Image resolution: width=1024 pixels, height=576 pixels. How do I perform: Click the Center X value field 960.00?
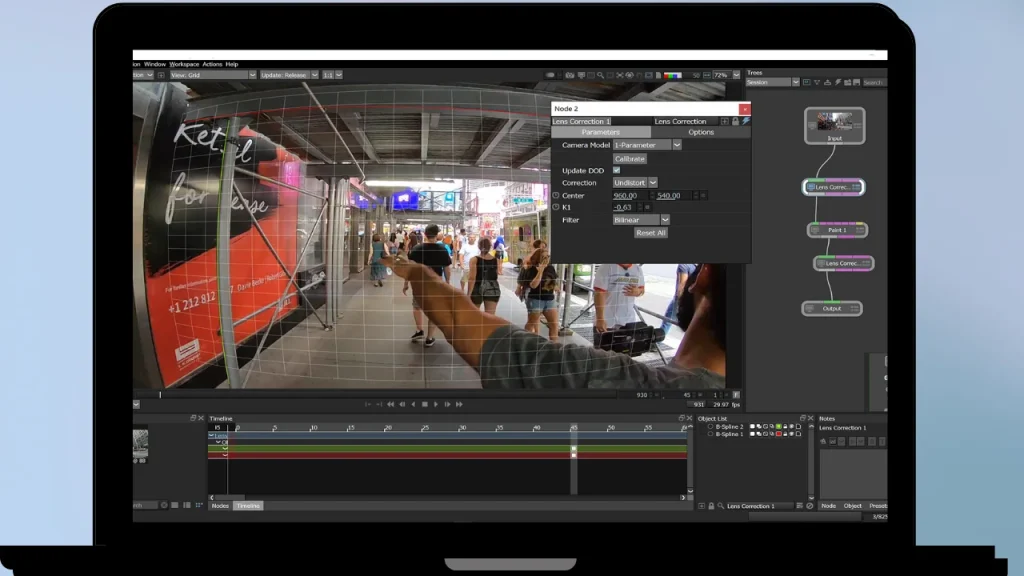(x=630, y=195)
